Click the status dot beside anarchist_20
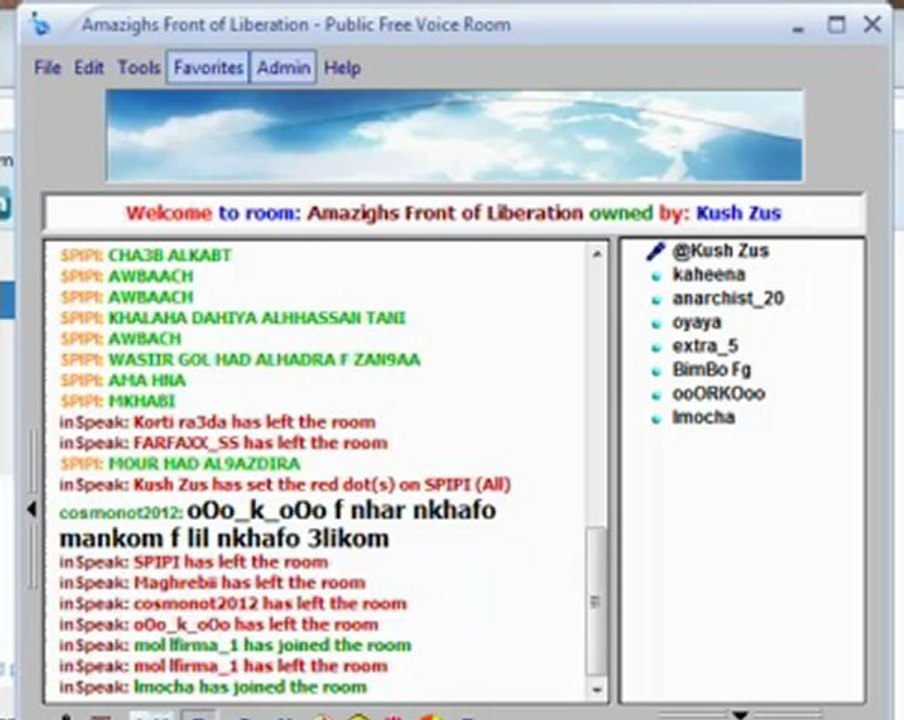This screenshot has width=904, height=720. tap(656, 300)
